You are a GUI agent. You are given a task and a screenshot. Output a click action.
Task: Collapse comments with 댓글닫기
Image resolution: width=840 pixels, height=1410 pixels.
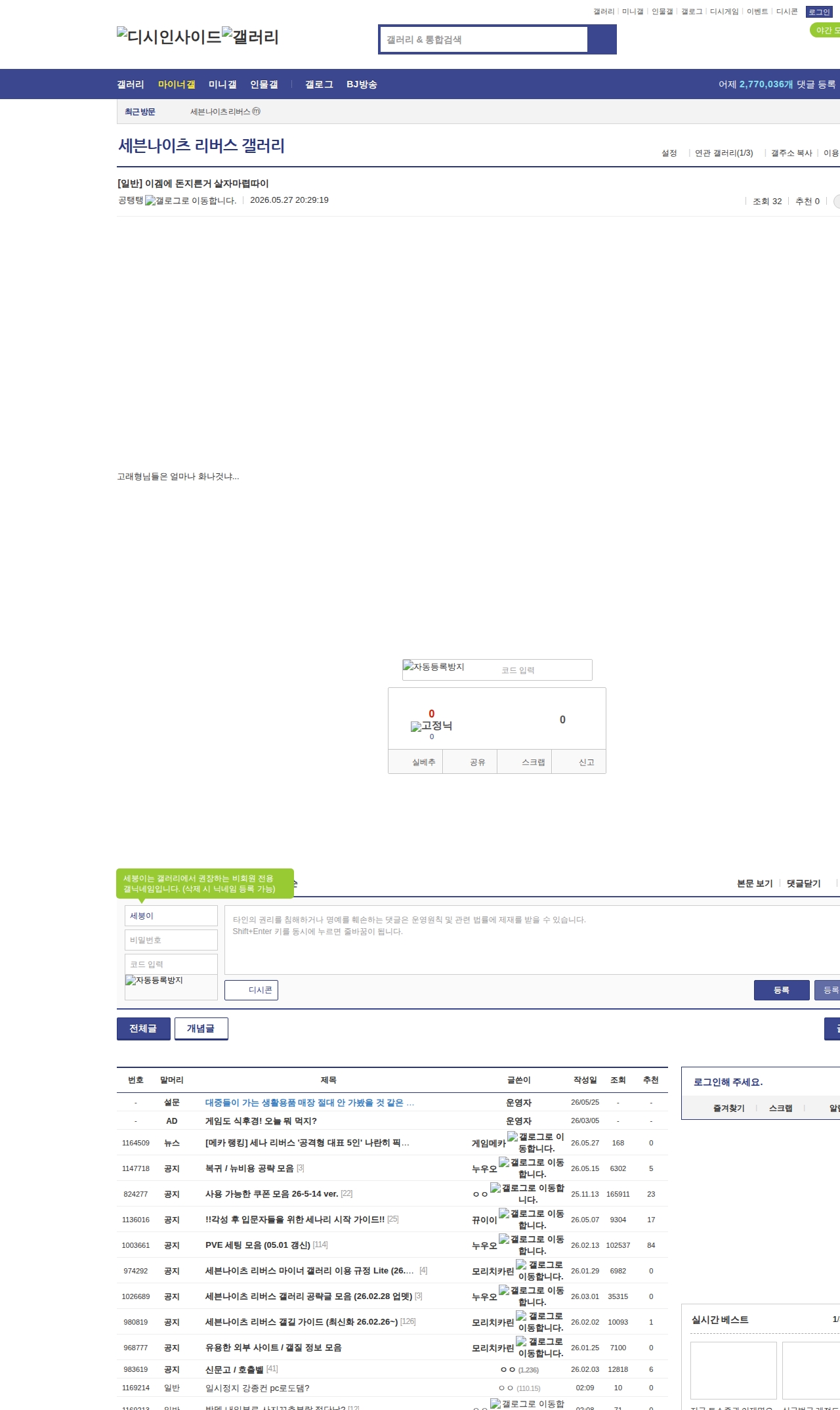pyautogui.click(x=804, y=884)
